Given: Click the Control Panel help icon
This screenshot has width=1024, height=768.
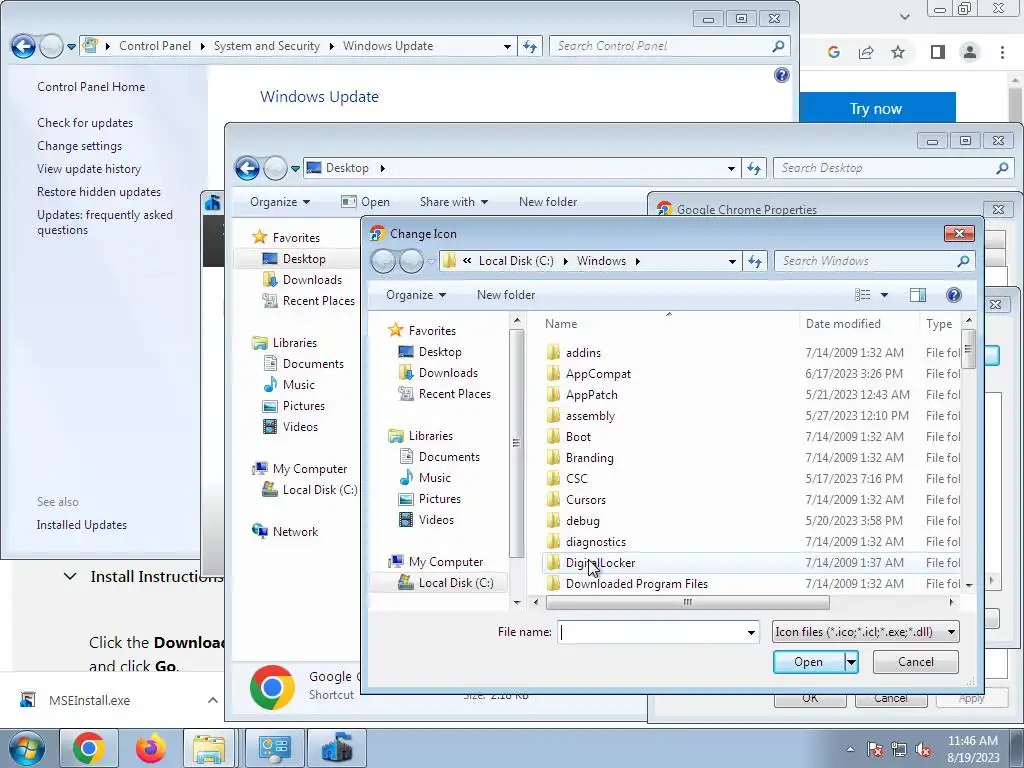Looking at the screenshot, I should 782,75.
